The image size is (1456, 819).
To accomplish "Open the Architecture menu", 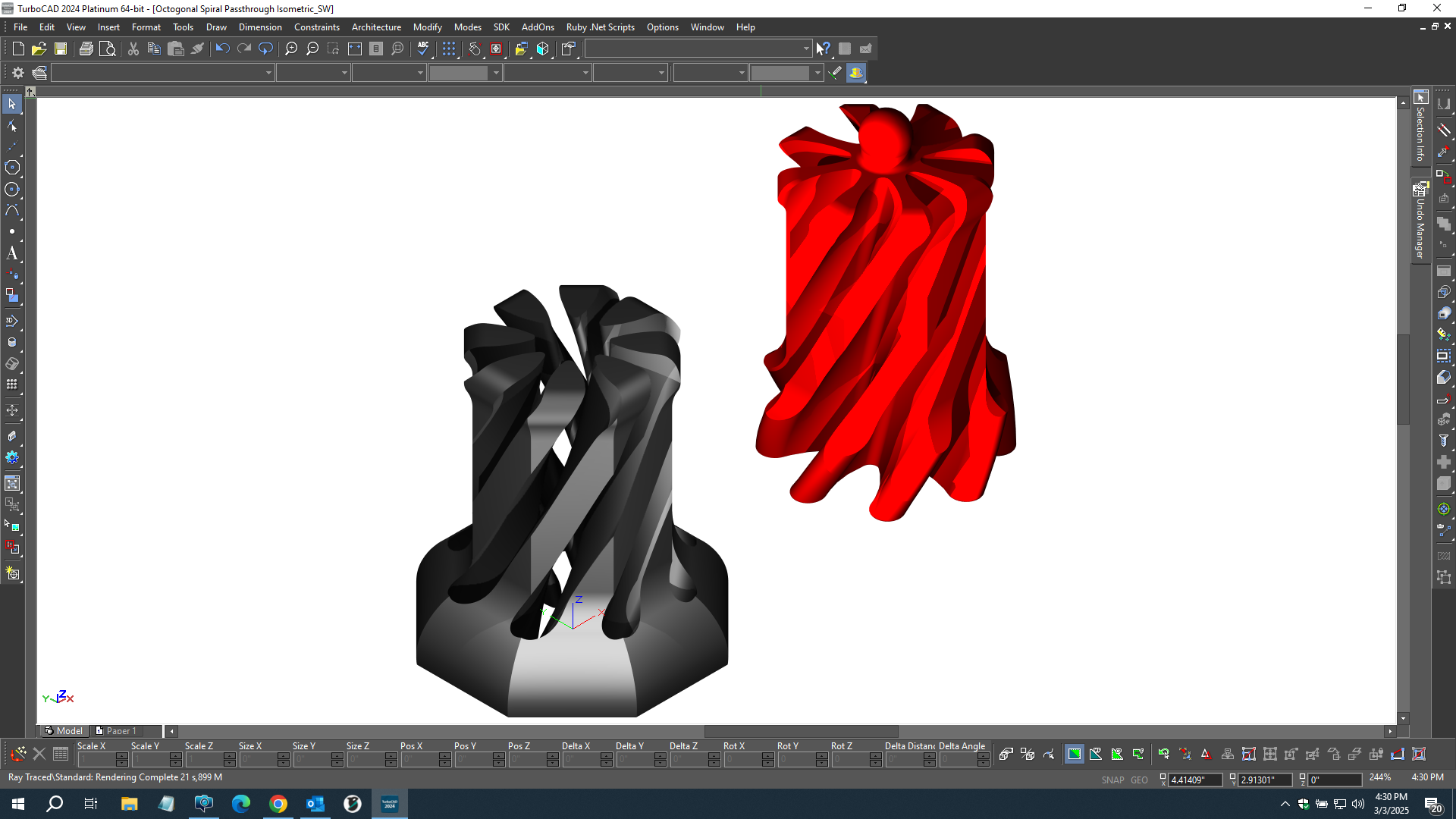I will click(376, 27).
